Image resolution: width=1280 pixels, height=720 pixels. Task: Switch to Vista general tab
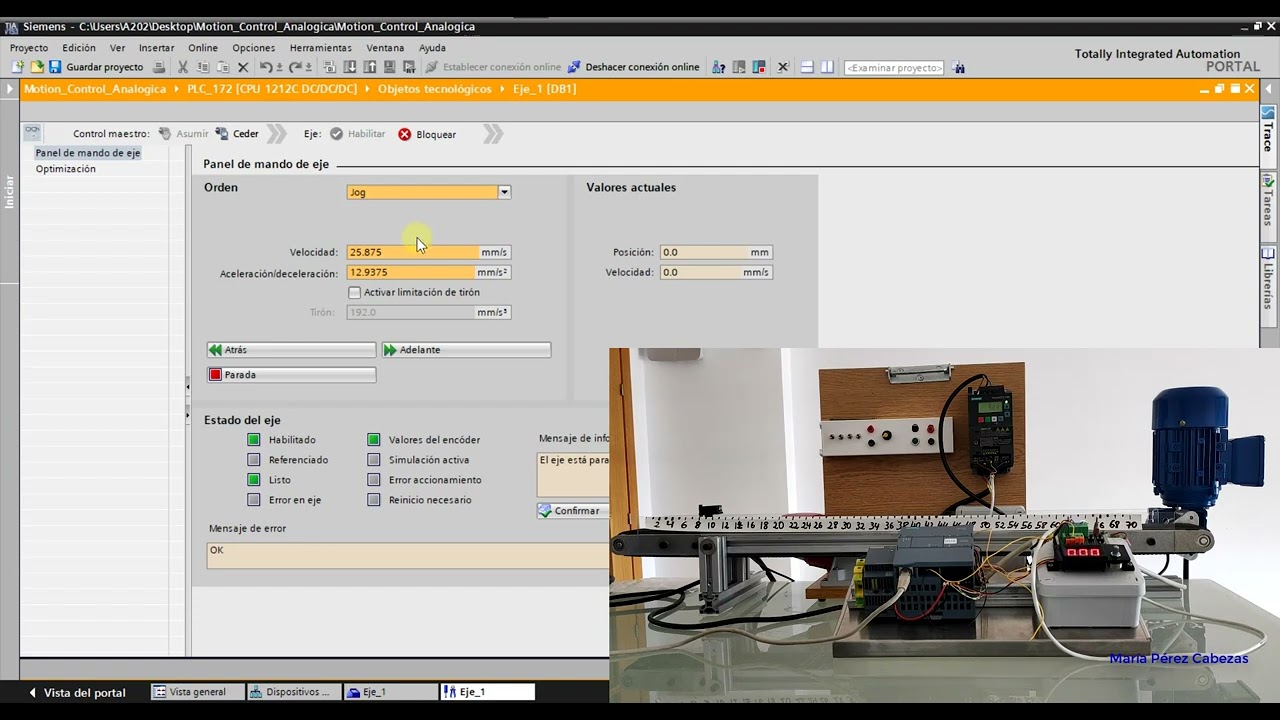190,692
